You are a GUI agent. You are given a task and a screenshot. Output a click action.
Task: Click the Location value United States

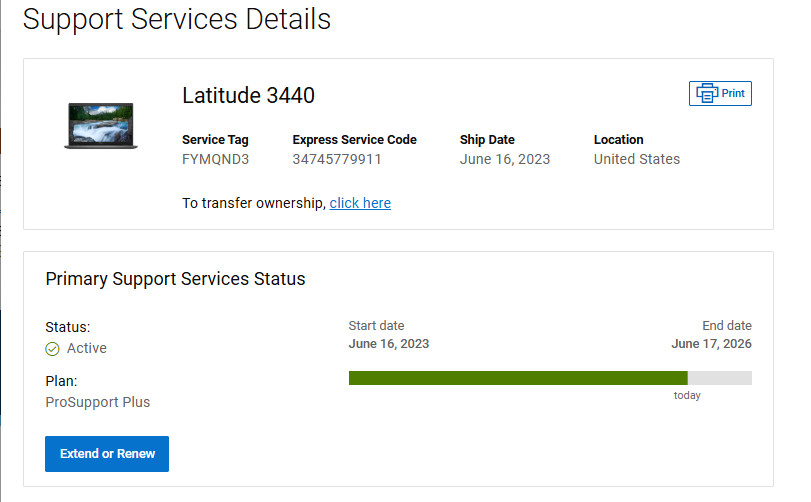637,159
